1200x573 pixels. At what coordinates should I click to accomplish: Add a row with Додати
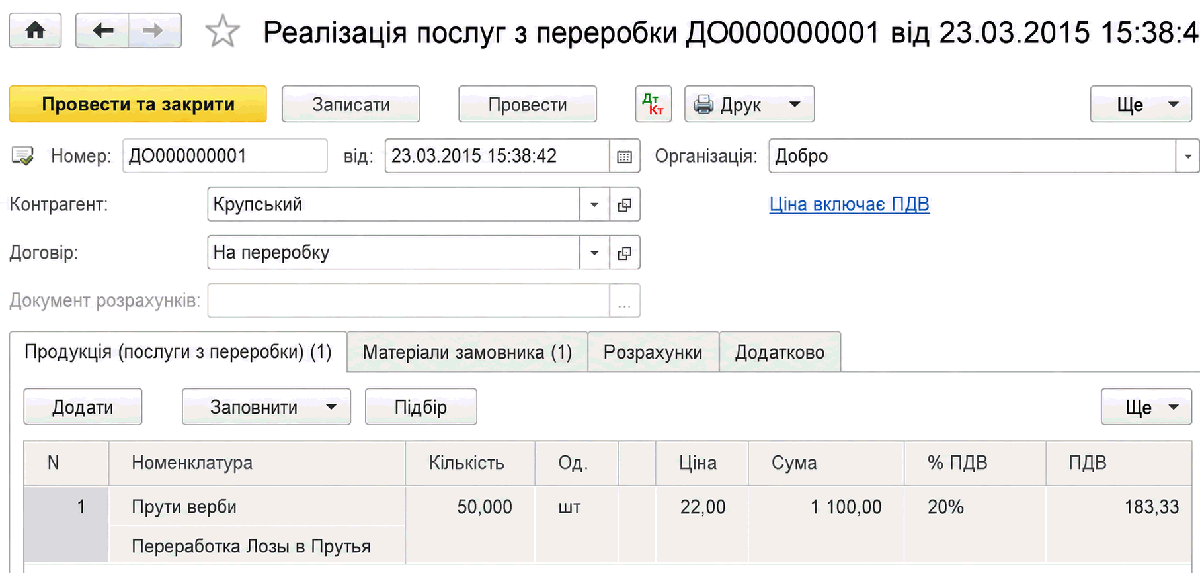pyautogui.click(x=83, y=407)
